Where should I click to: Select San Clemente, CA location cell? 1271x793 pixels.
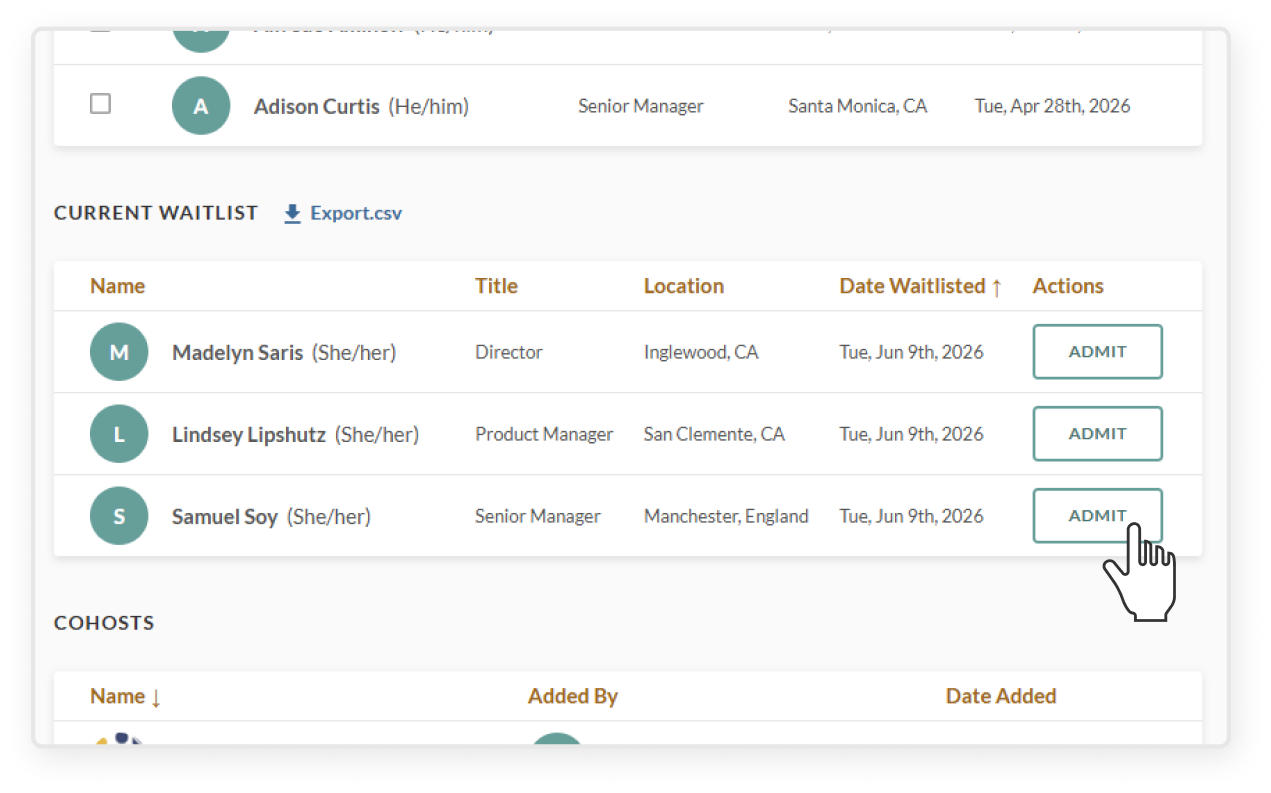[x=714, y=434]
